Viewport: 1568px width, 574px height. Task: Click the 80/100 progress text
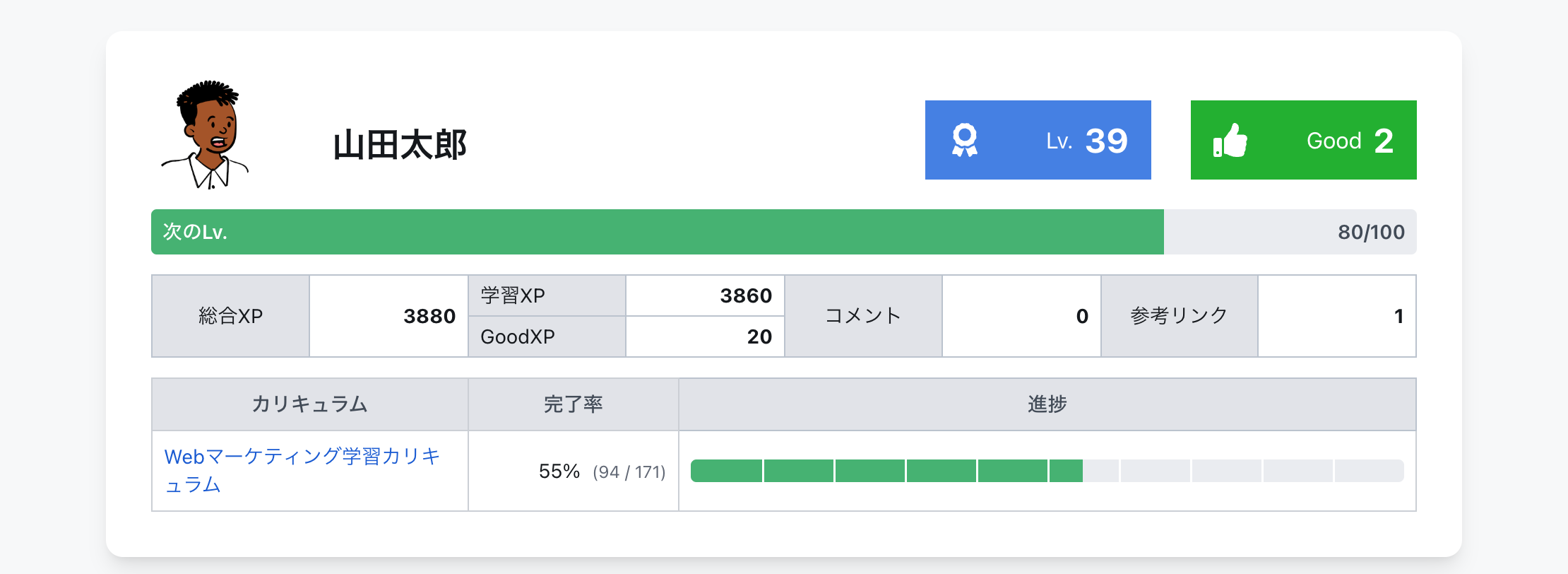pyautogui.click(x=1370, y=232)
